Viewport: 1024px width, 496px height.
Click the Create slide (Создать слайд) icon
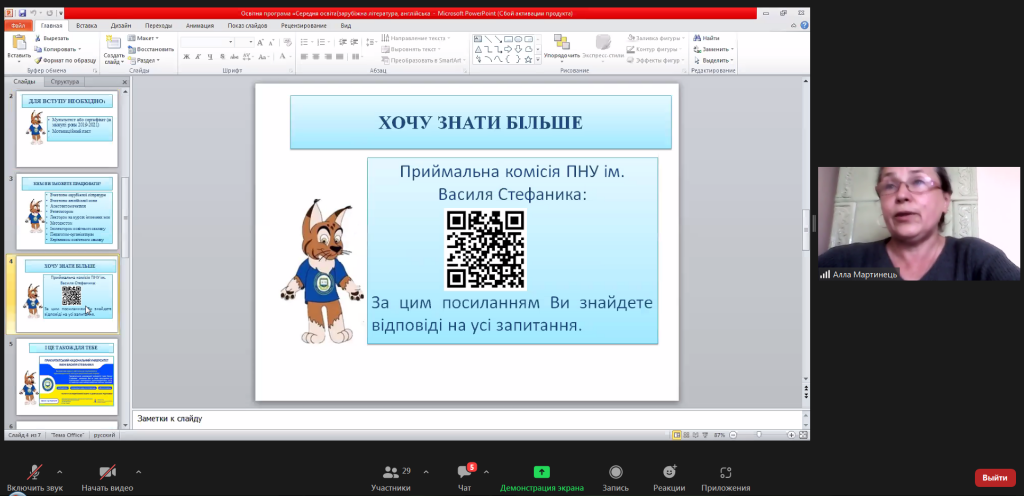tap(114, 43)
